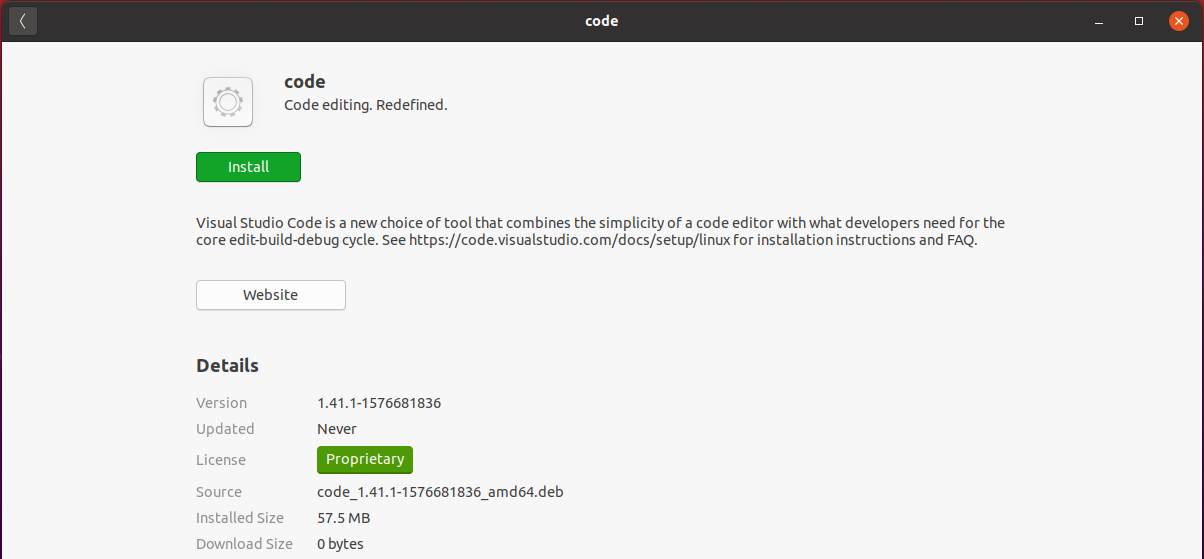Click the Version label in Details
This screenshot has width=1204, height=559.
click(222, 403)
